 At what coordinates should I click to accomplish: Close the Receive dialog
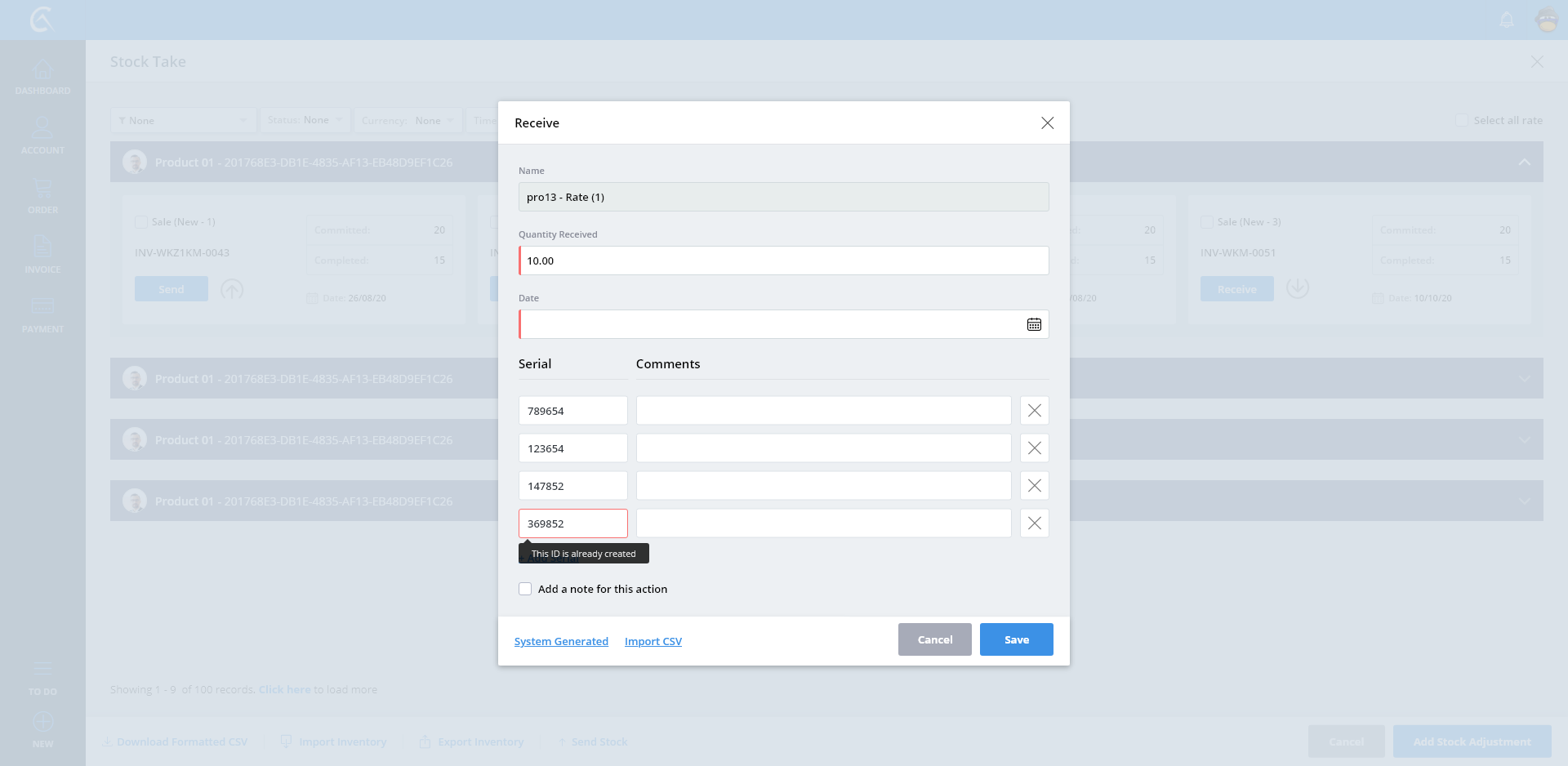[1047, 123]
